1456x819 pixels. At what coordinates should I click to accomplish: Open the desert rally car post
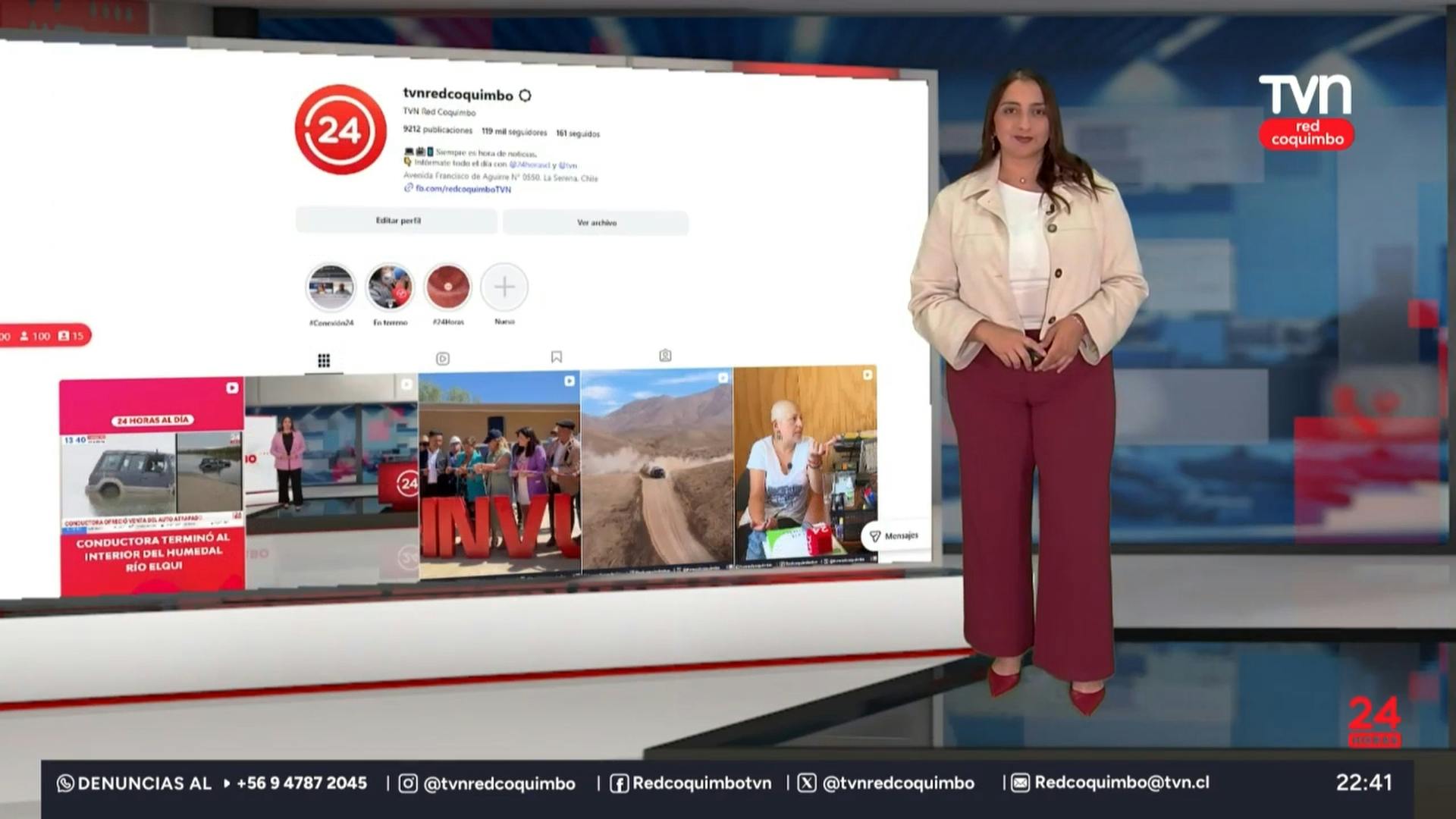657,469
